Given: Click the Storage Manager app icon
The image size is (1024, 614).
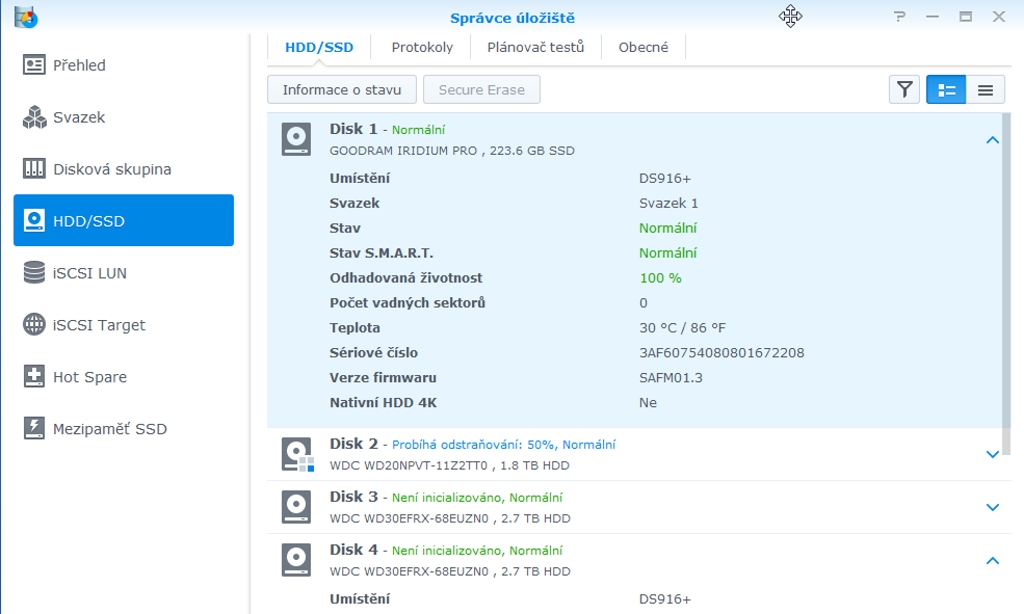Looking at the screenshot, I should pos(26,17).
